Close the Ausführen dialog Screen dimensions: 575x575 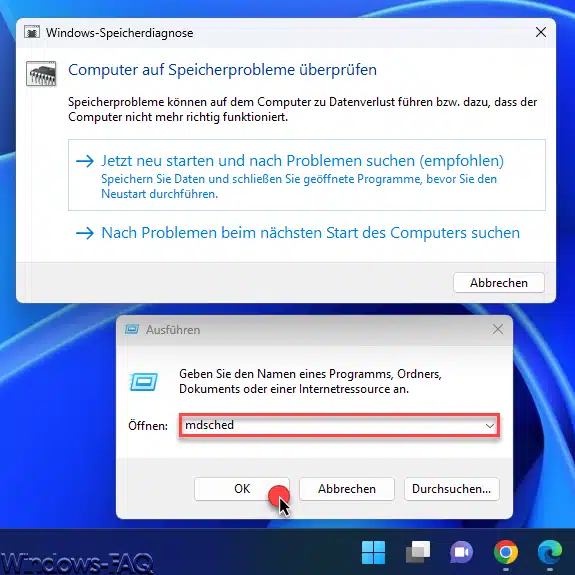[x=498, y=329]
